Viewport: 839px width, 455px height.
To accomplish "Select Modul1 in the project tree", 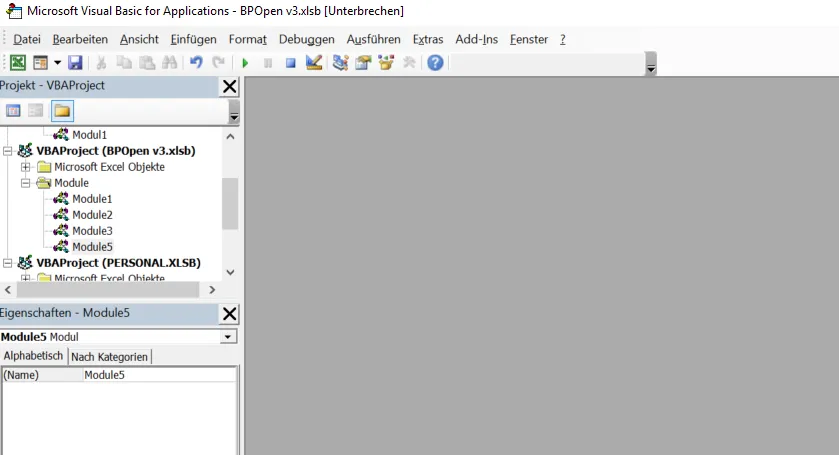I will pos(89,135).
